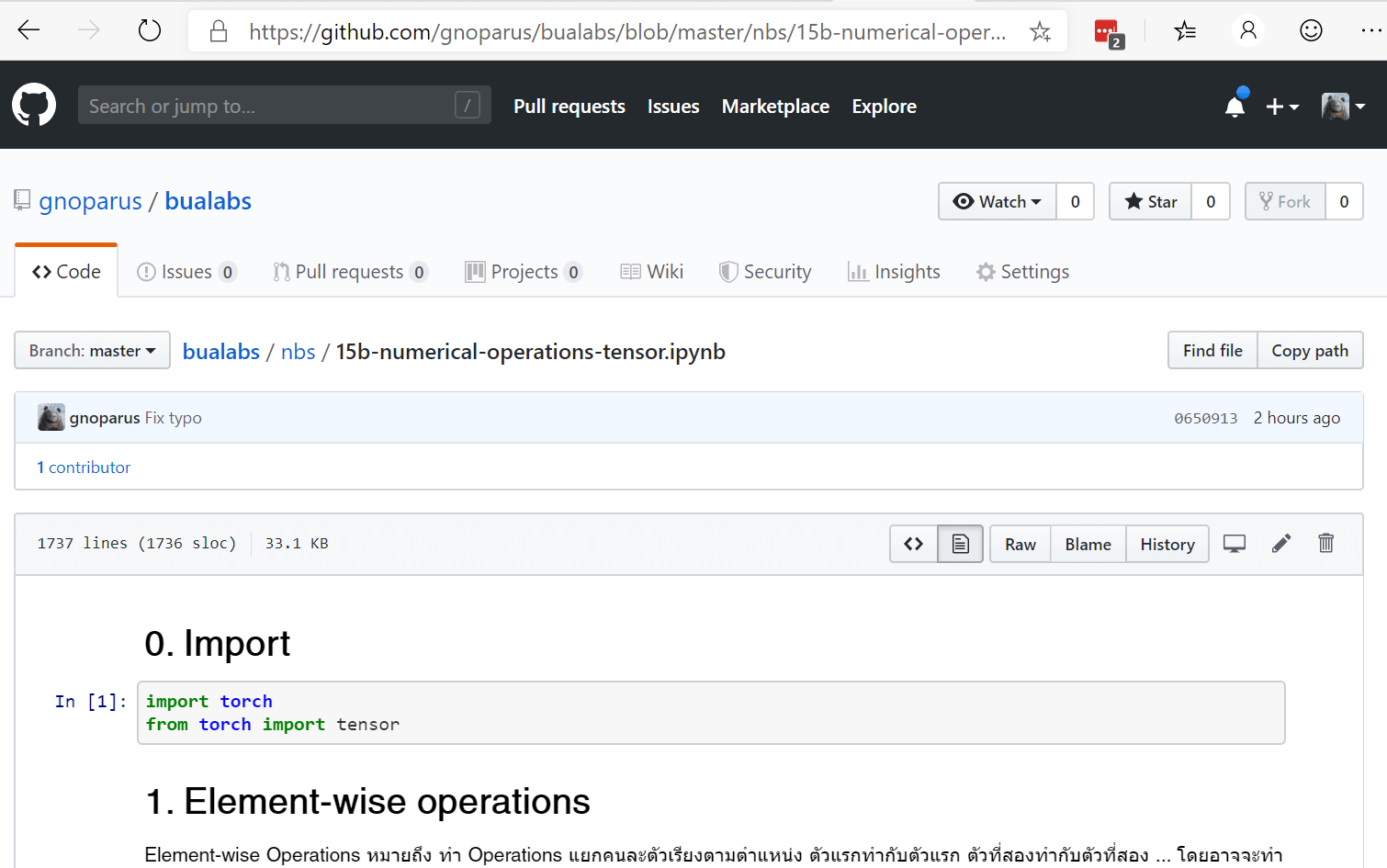Click the Search or jump to field
The width and height of the screenshot is (1387, 868).
pyautogui.click(x=266, y=106)
